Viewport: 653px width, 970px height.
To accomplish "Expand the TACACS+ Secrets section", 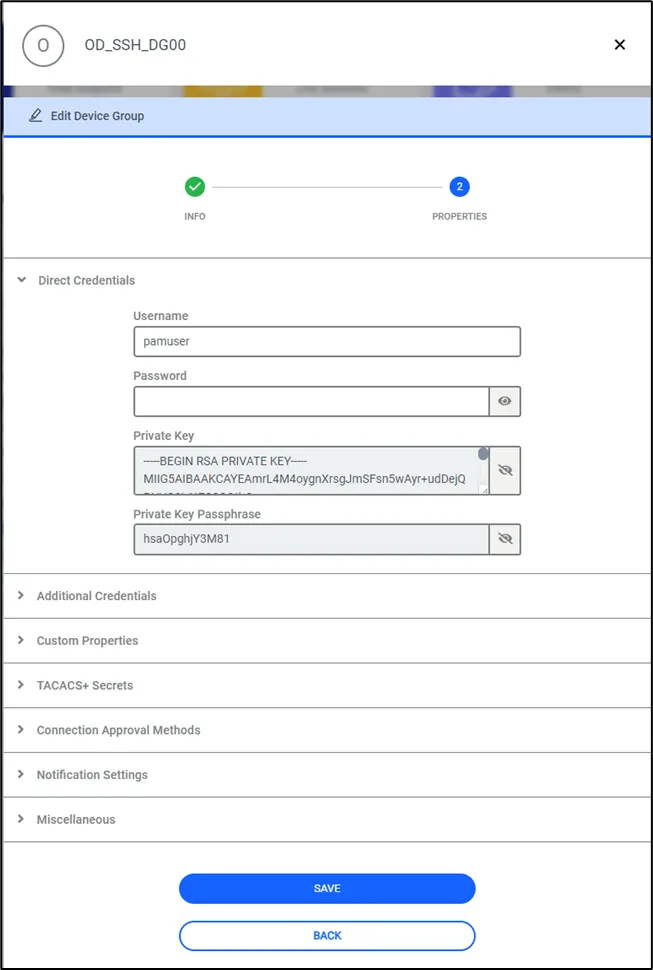I will (327, 685).
